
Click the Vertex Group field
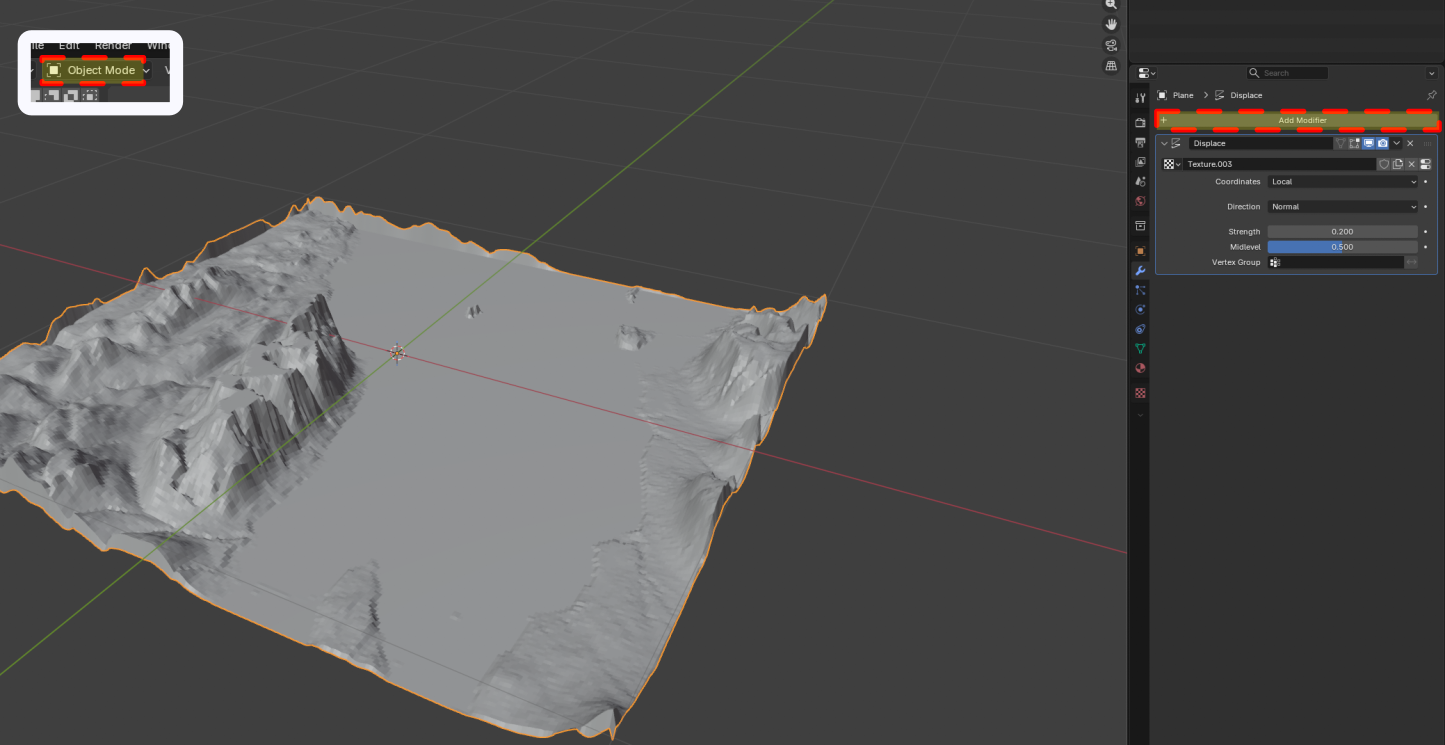tap(1336, 262)
